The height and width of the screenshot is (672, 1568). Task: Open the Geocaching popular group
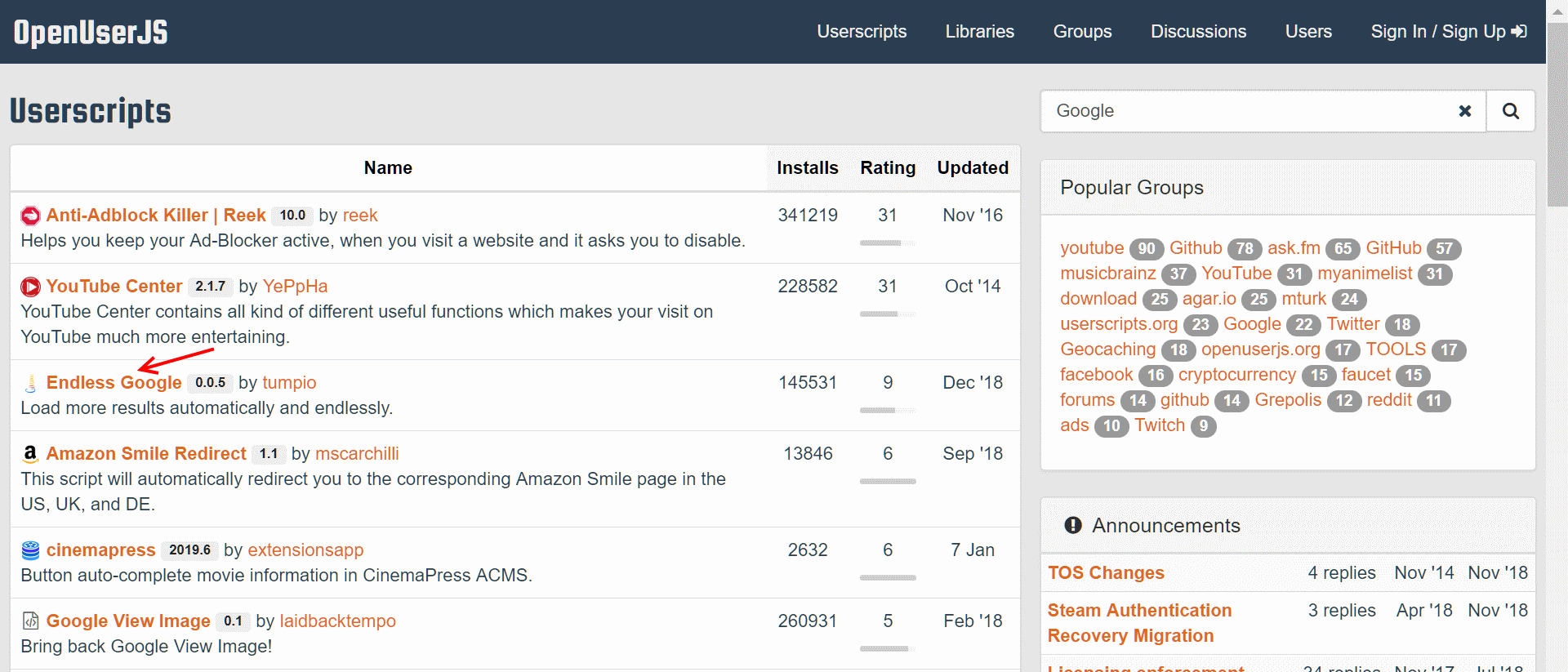tap(1108, 349)
